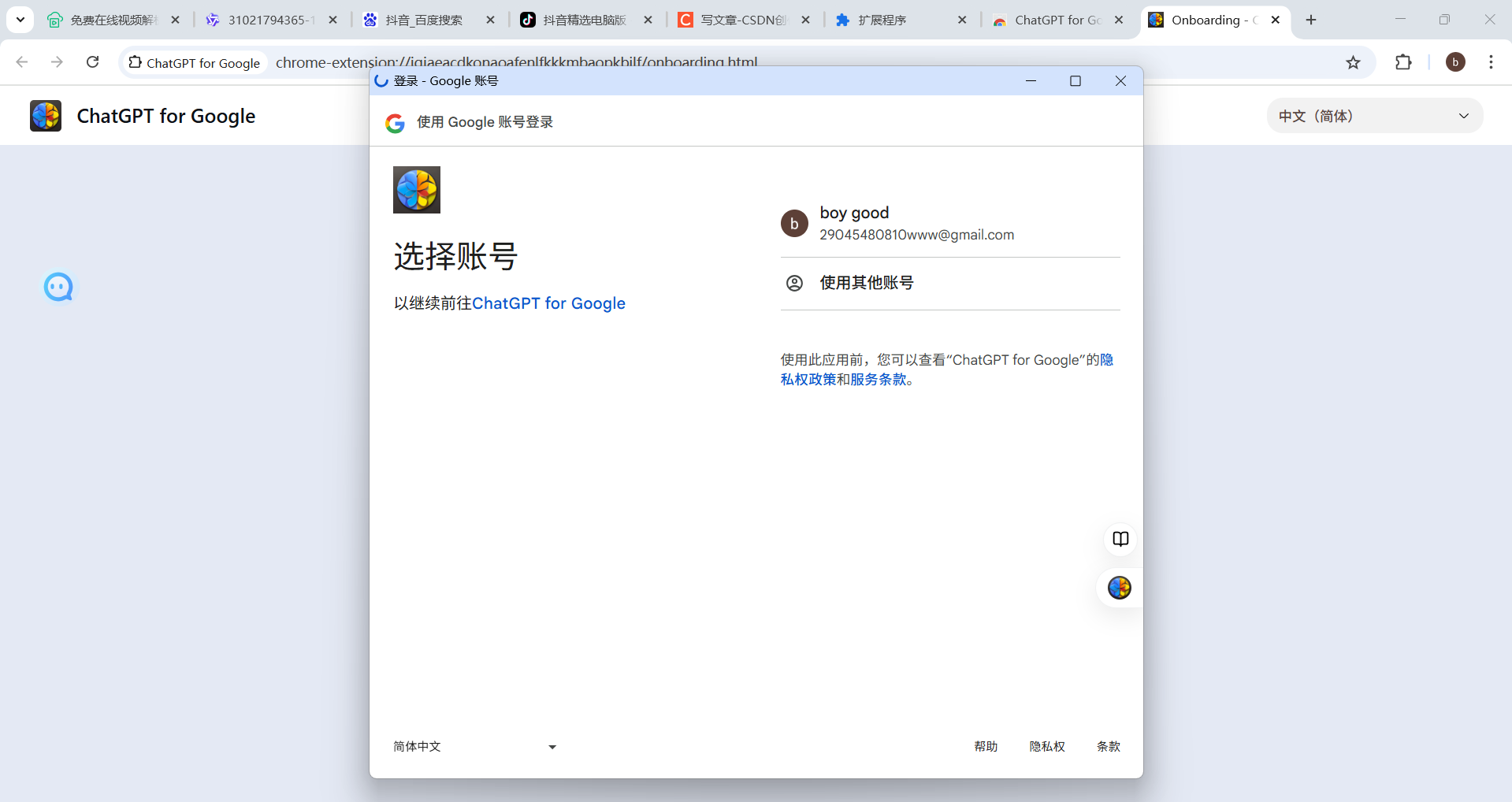Open the Chrome extensions puzzle menu
The width and height of the screenshot is (1512, 802).
(1403, 62)
